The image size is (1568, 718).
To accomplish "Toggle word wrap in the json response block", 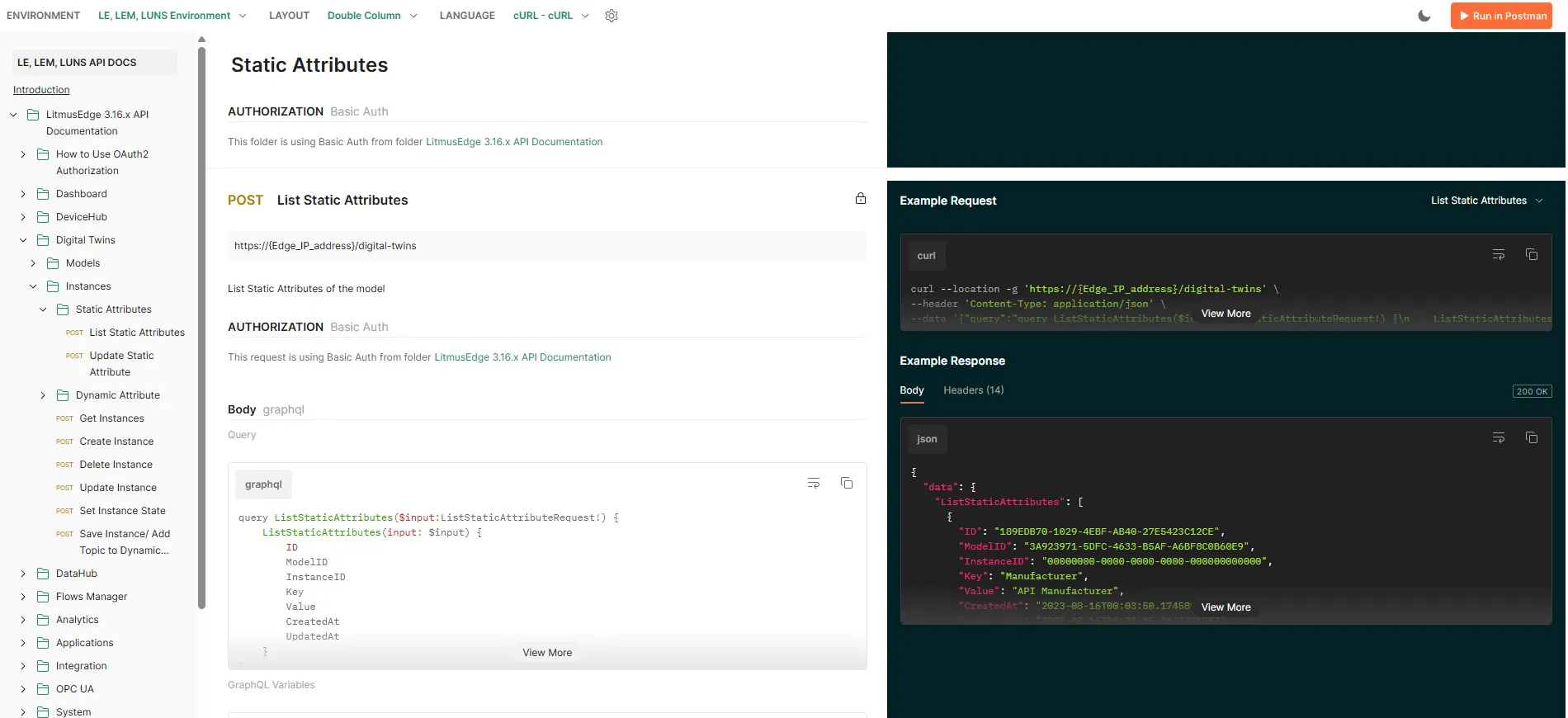I will [1499, 438].
